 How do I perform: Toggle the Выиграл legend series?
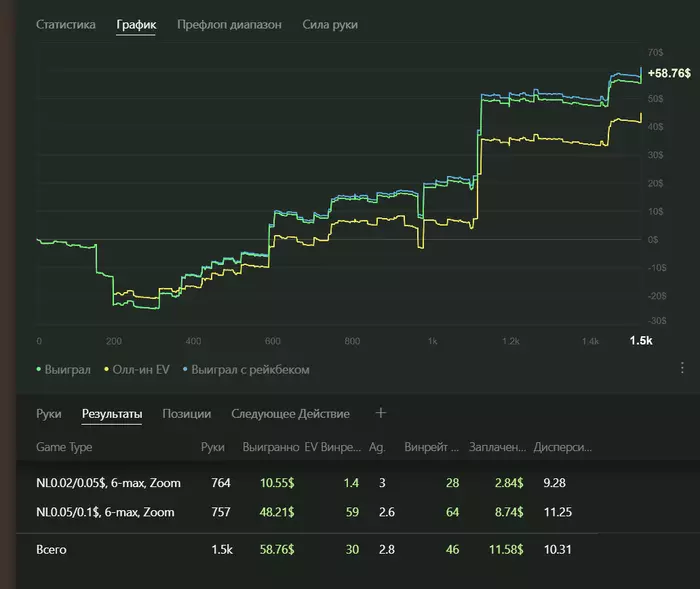tap(63, 370)
